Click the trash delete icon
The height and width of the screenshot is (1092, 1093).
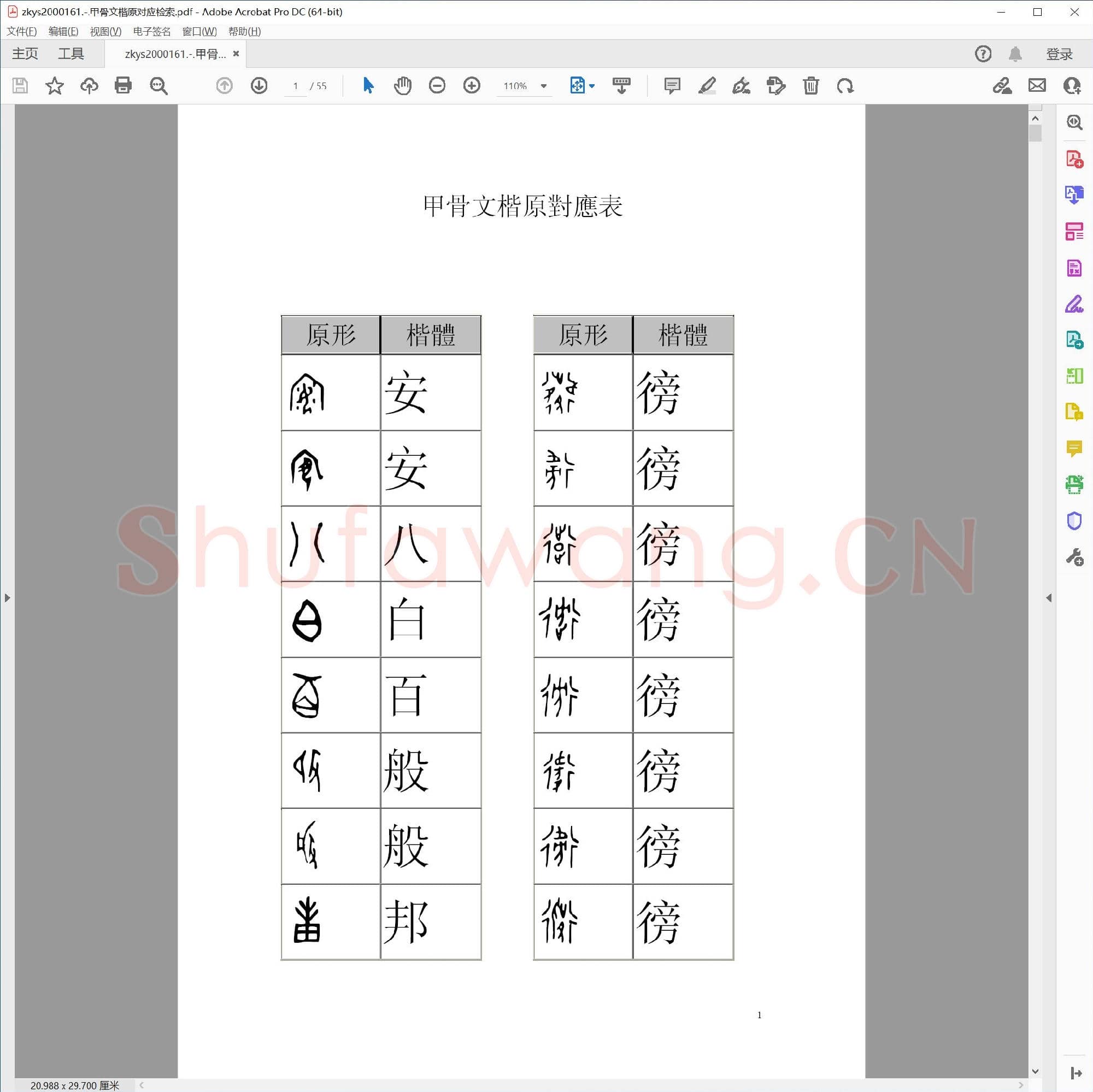point(810,85)
